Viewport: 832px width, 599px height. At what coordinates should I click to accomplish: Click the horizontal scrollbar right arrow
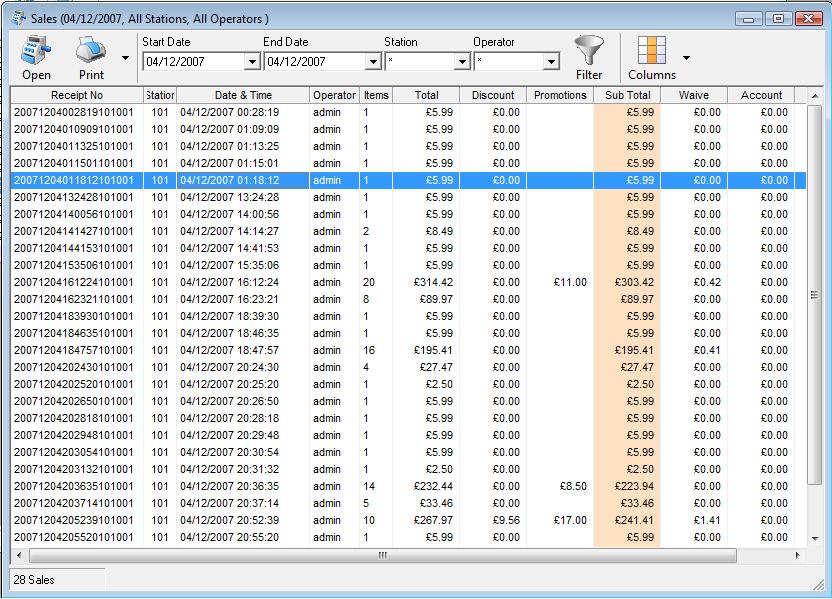coord(797,555)
